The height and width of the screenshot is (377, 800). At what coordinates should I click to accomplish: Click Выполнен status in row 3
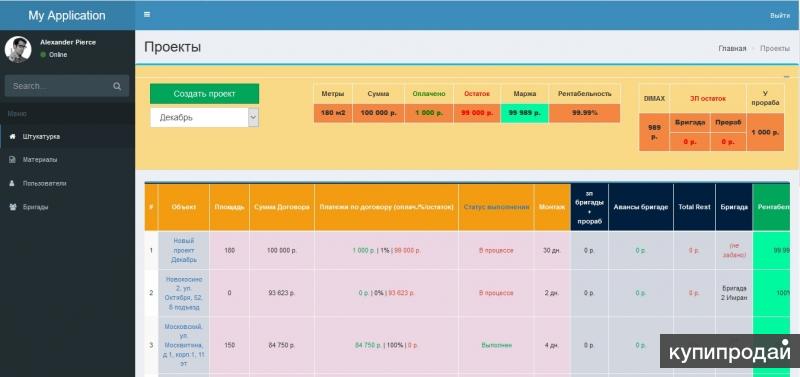(496, 345)
